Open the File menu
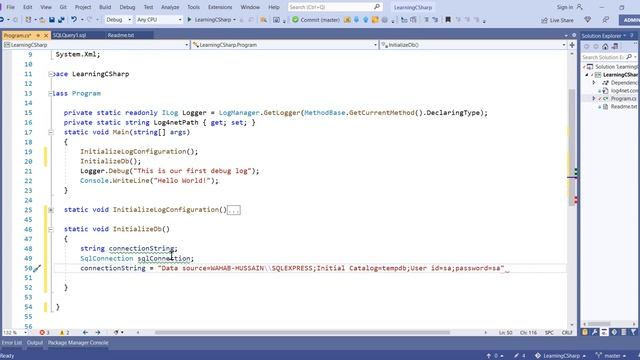Screen dimensions: 640x360 [10, 7]
